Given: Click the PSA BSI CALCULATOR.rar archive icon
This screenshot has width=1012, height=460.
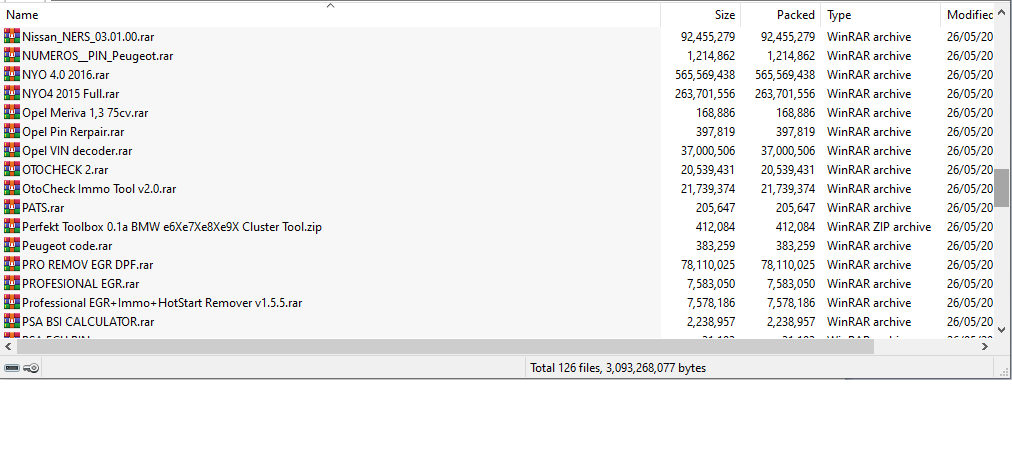Looking at the screenshot, I should click(12, 321).
